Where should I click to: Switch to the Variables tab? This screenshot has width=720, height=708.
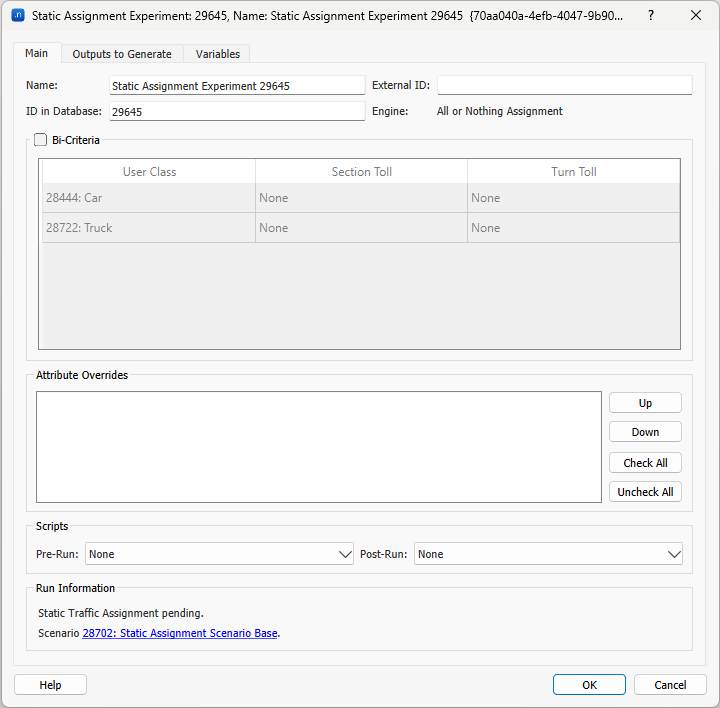[x=217, y=54]
